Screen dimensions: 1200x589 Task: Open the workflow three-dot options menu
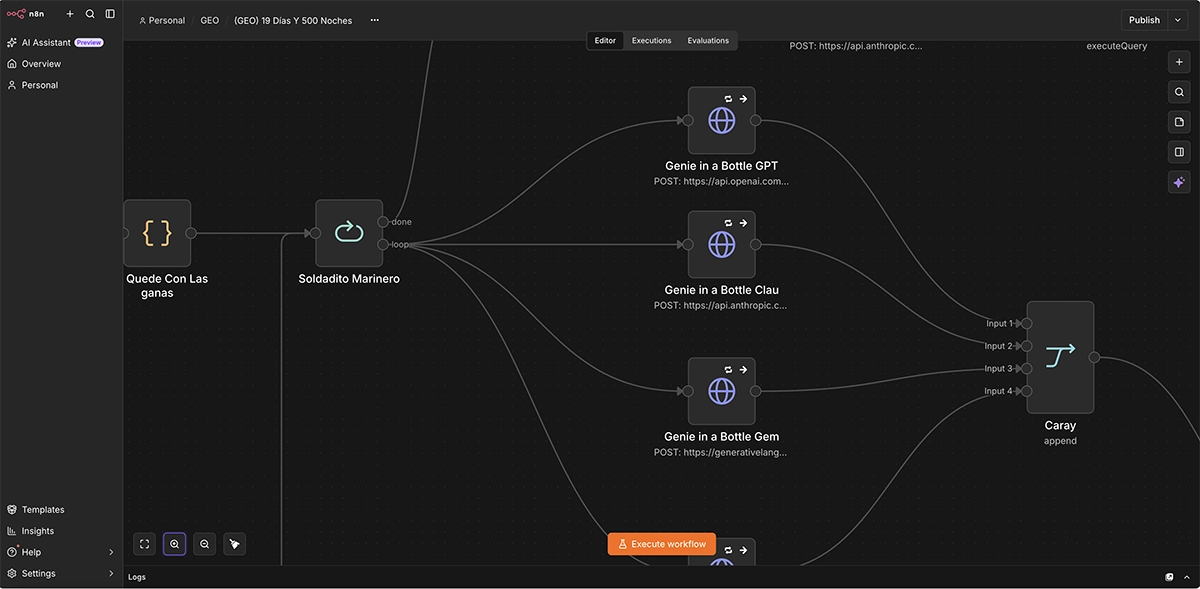click(375, 20)
